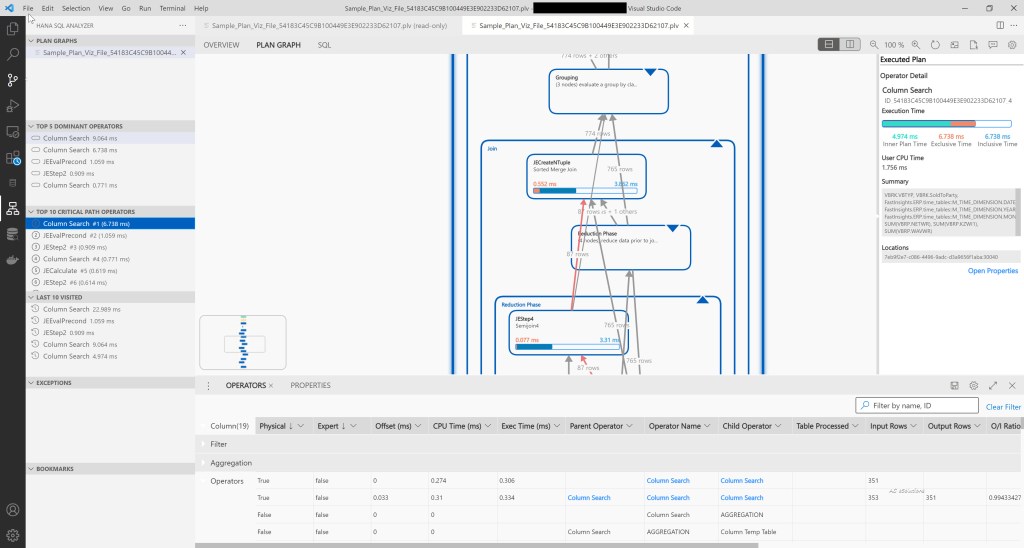
Task: Switch to stacked top-bottom layout toggle
Action: (829, 45)
